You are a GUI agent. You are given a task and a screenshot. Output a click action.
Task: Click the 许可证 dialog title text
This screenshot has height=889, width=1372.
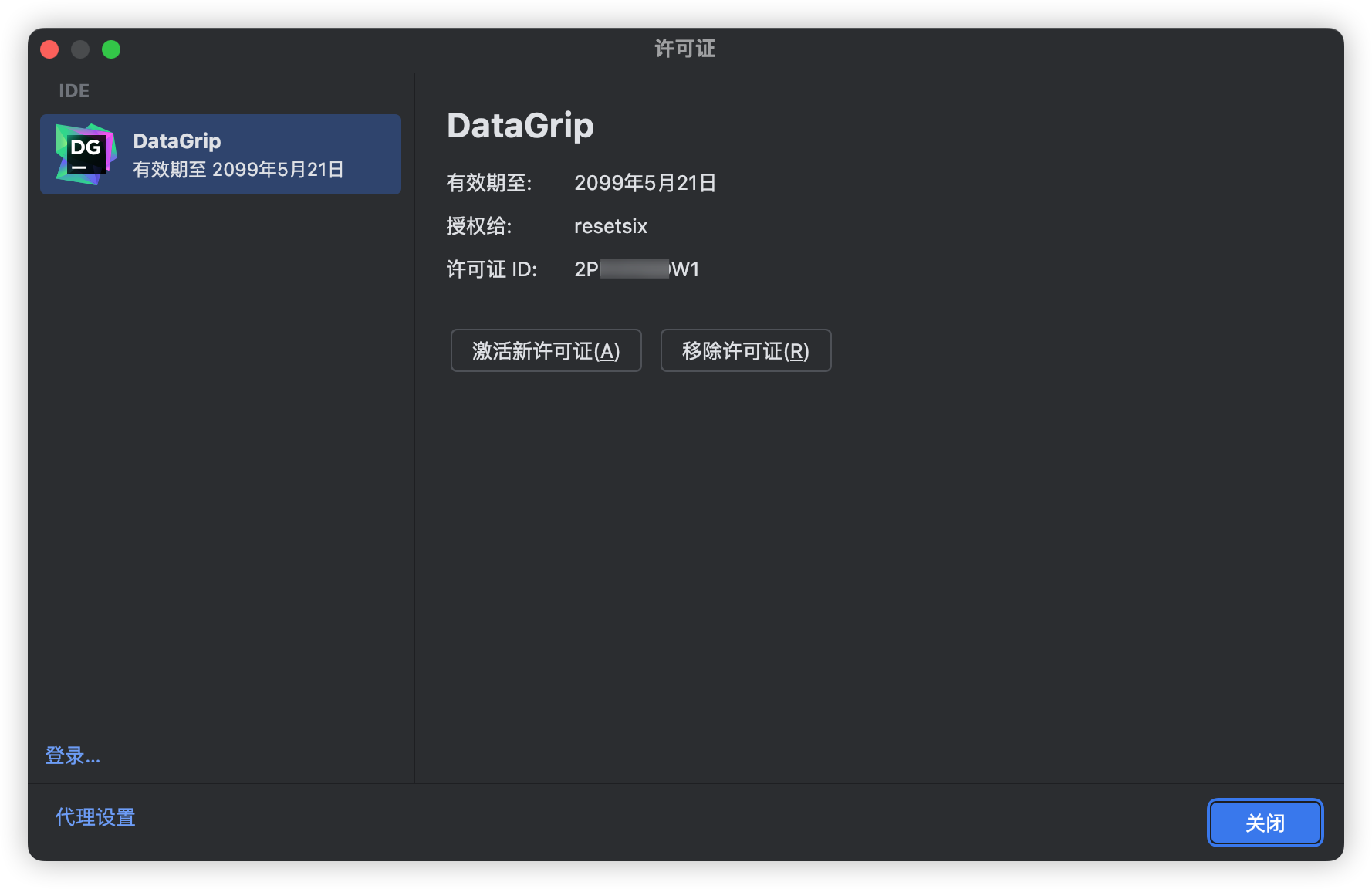(684, 49)
